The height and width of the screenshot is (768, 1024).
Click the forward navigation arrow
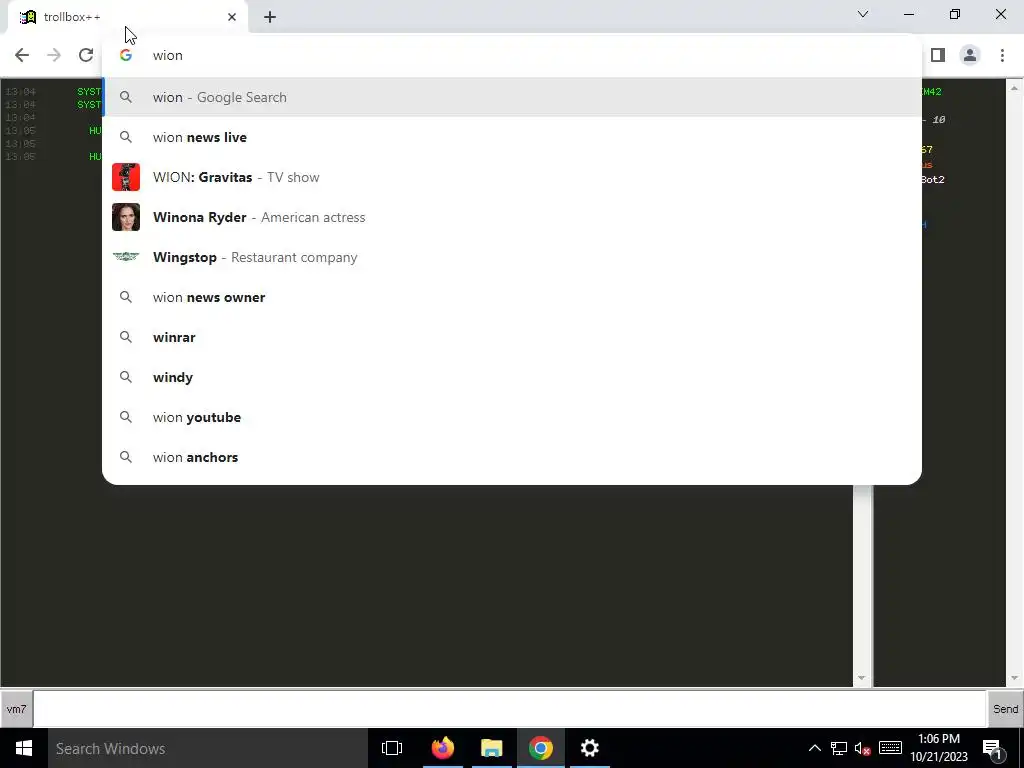pos(54,56)
